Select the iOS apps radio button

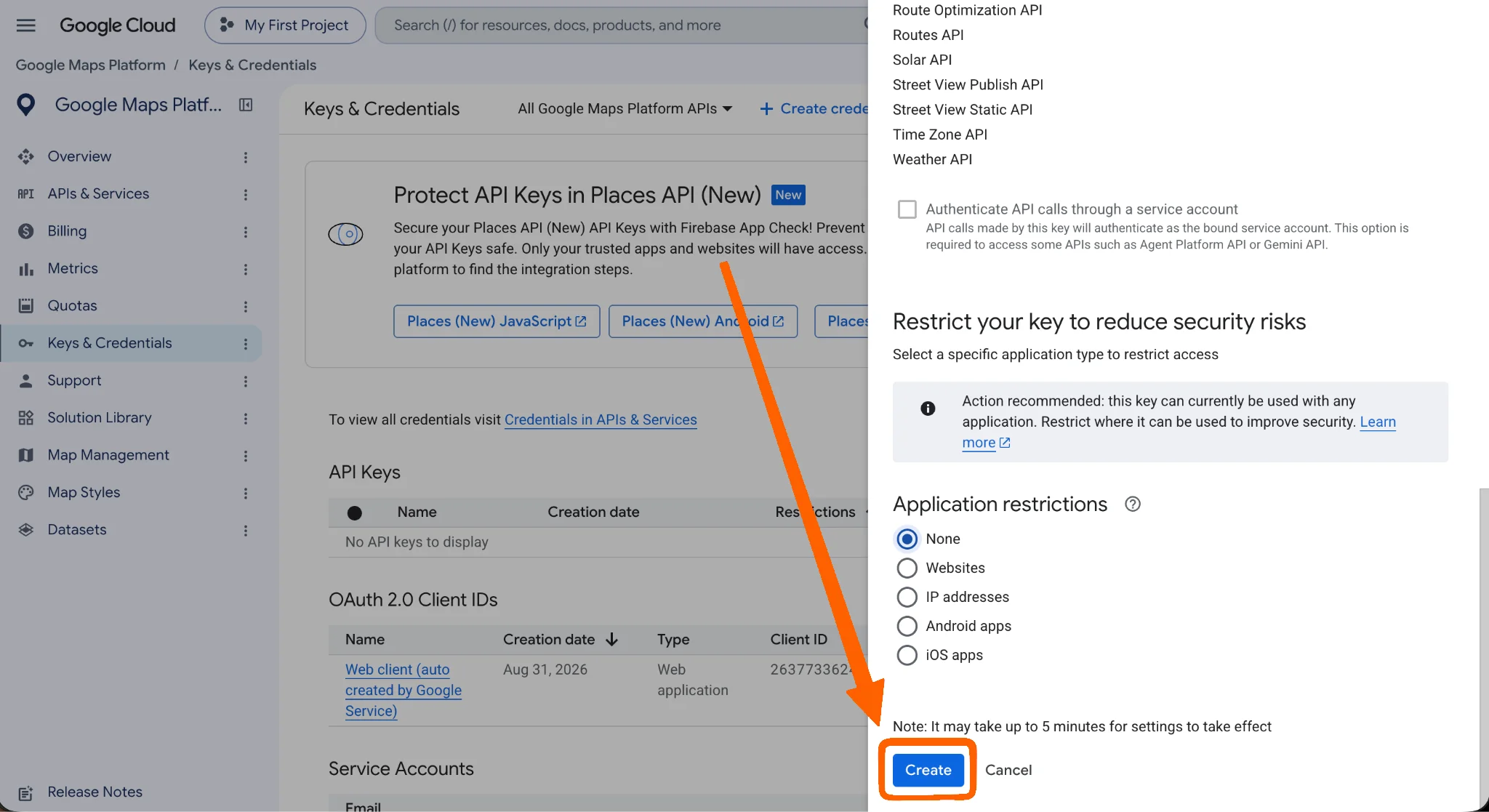click(907, 655)
